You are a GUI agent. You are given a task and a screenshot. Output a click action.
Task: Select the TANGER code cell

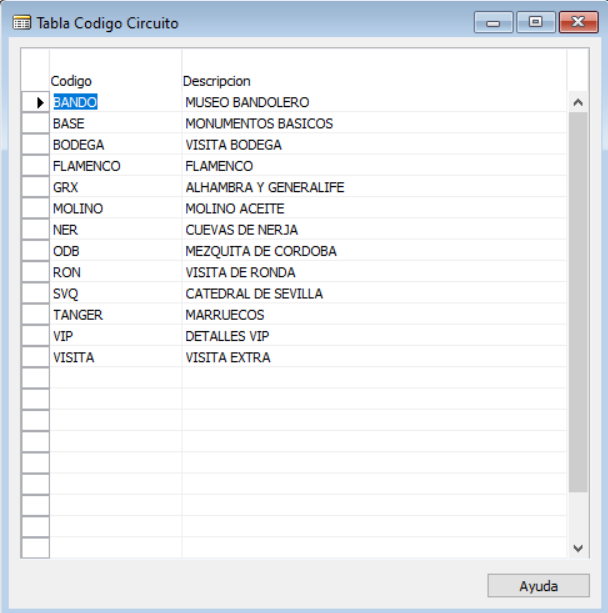tap(116, 315)
